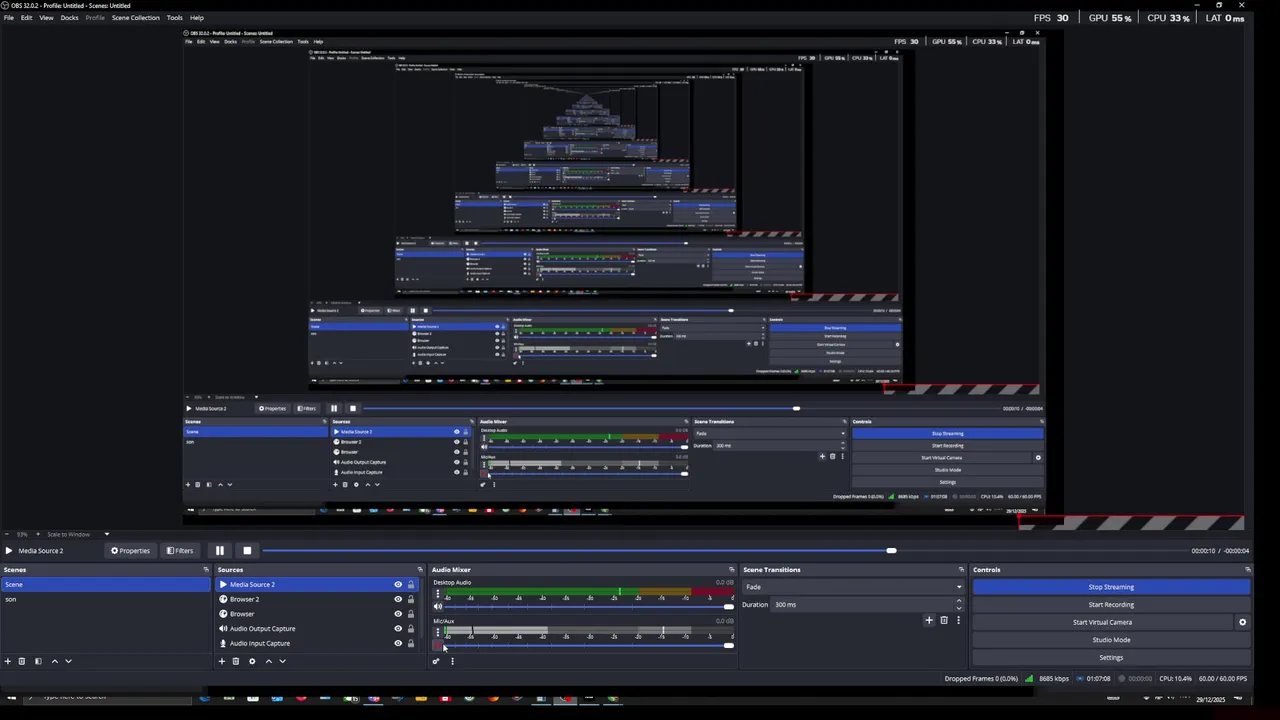The width and height of the screenshot is (1280, 720).
Task: Select the 'son' scene
Action: [105, 599]
